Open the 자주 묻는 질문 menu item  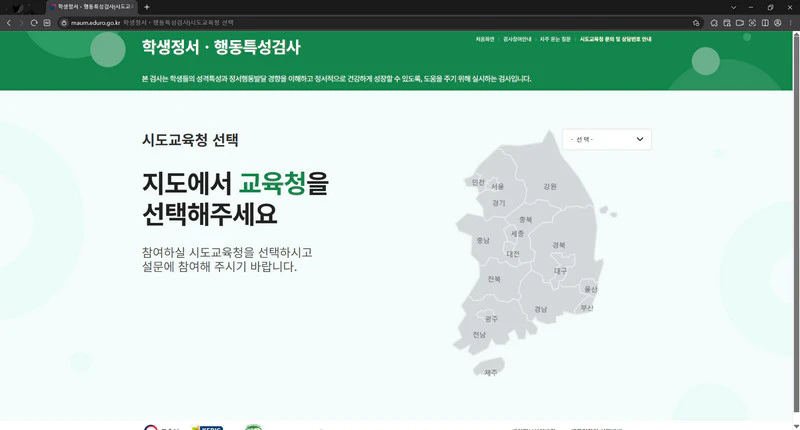click(x=555, y=39)
